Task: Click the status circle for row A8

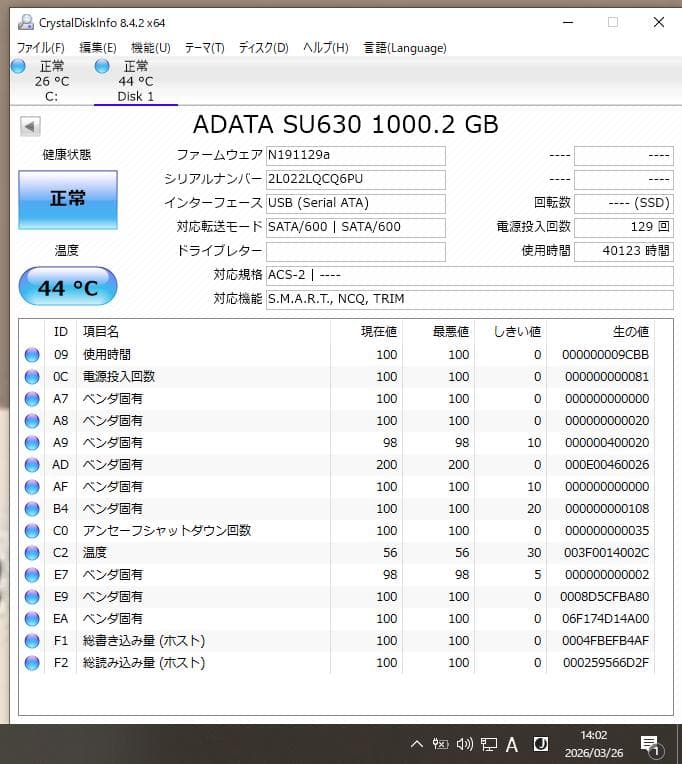Action: [x=32, y=421]
